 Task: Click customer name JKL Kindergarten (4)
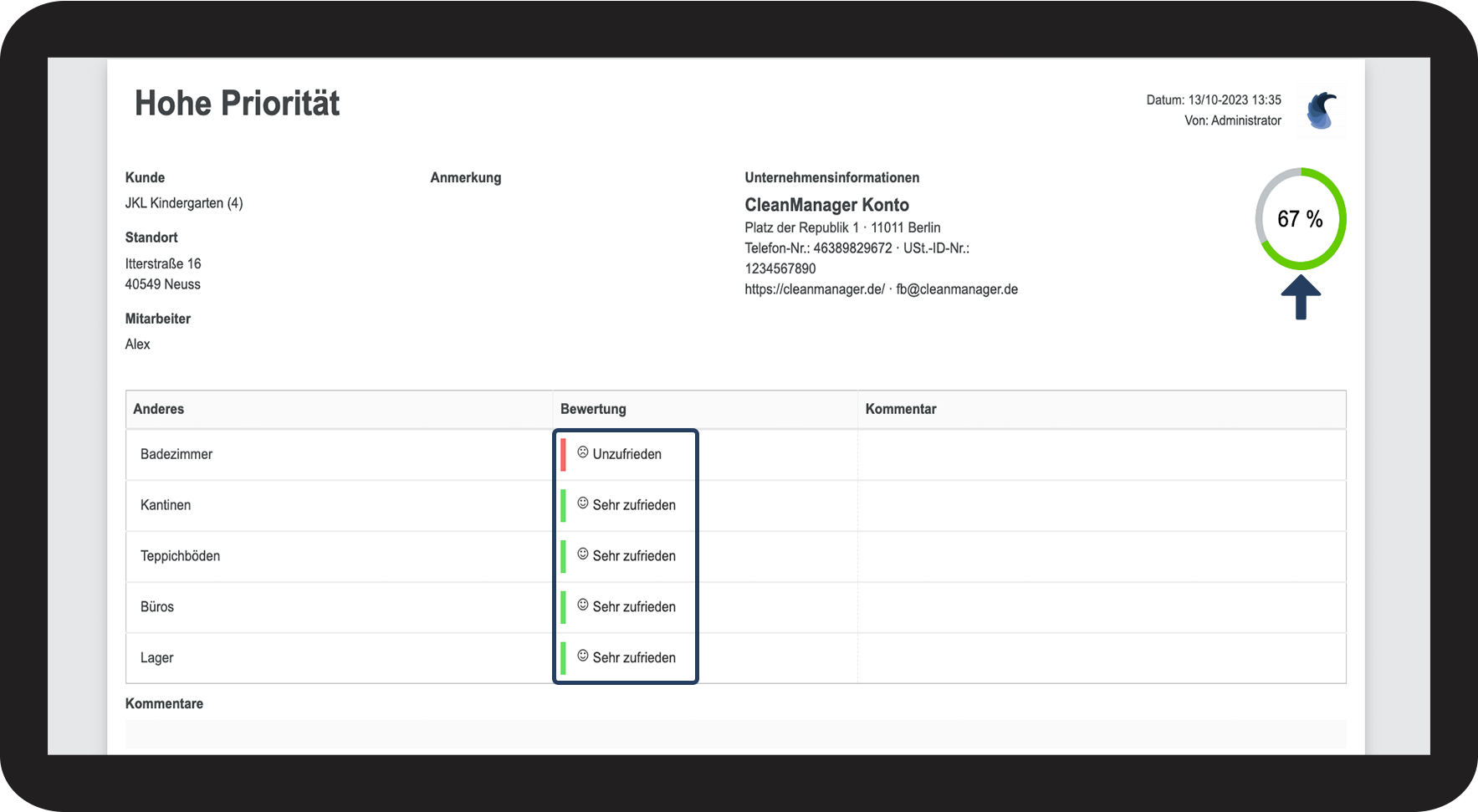pyautogui.click(x=184, y=203)
